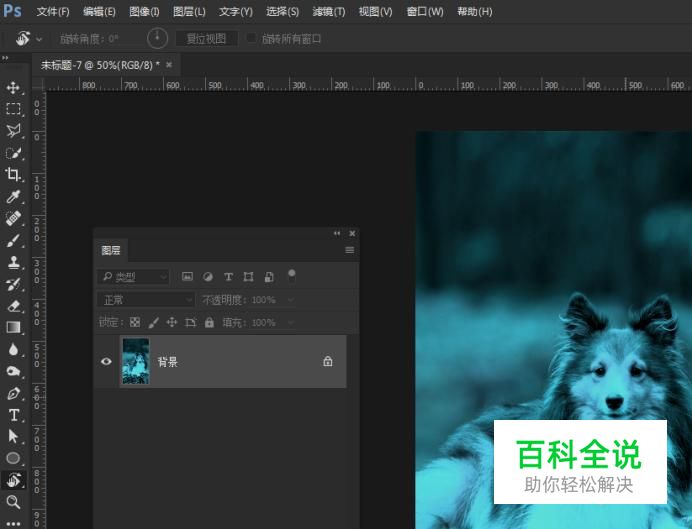
Task: Open the Edit Toolbar three-dots button
Action: 13,524
